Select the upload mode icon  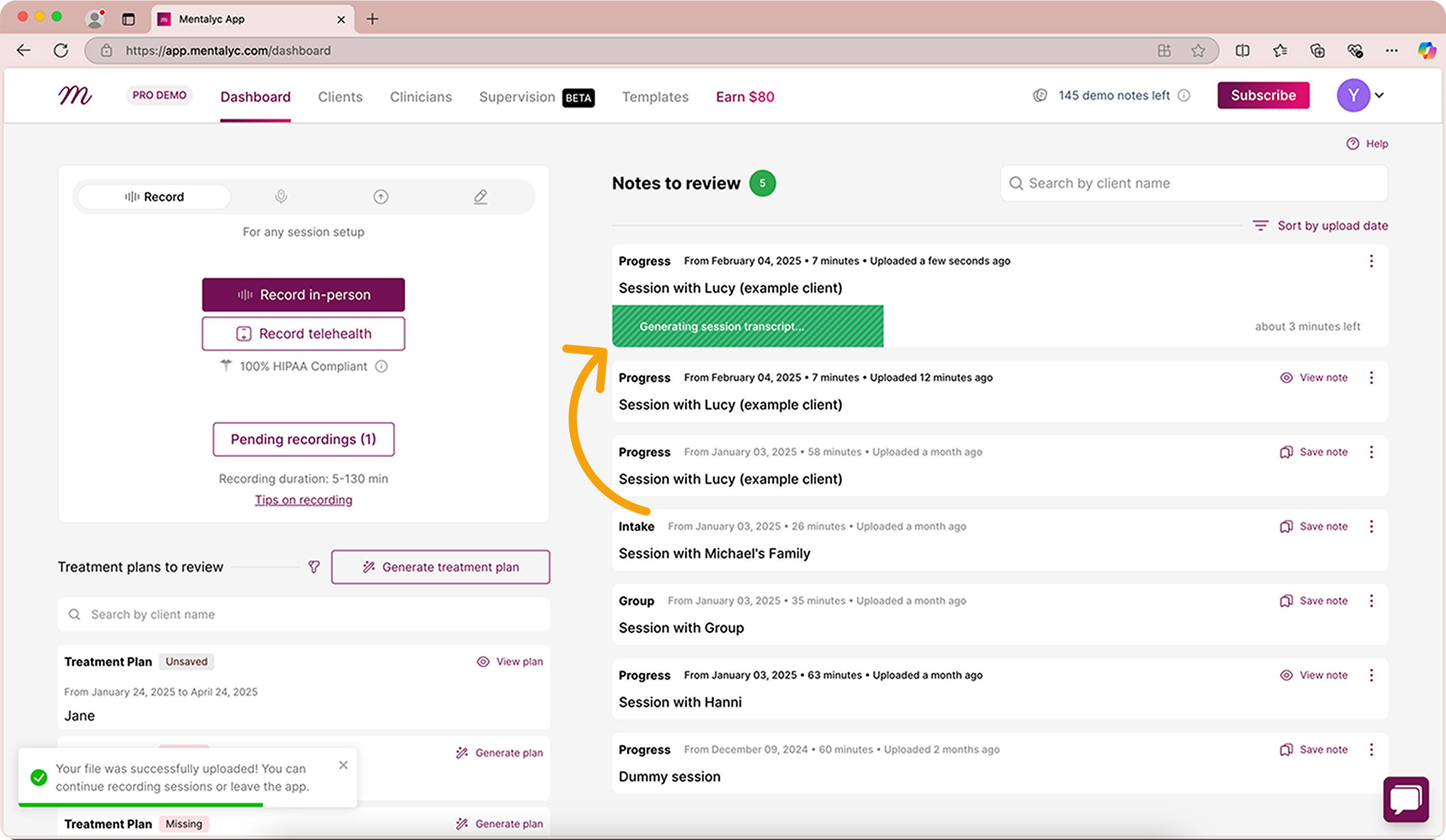pyautogui.click(x=381, y=197)
